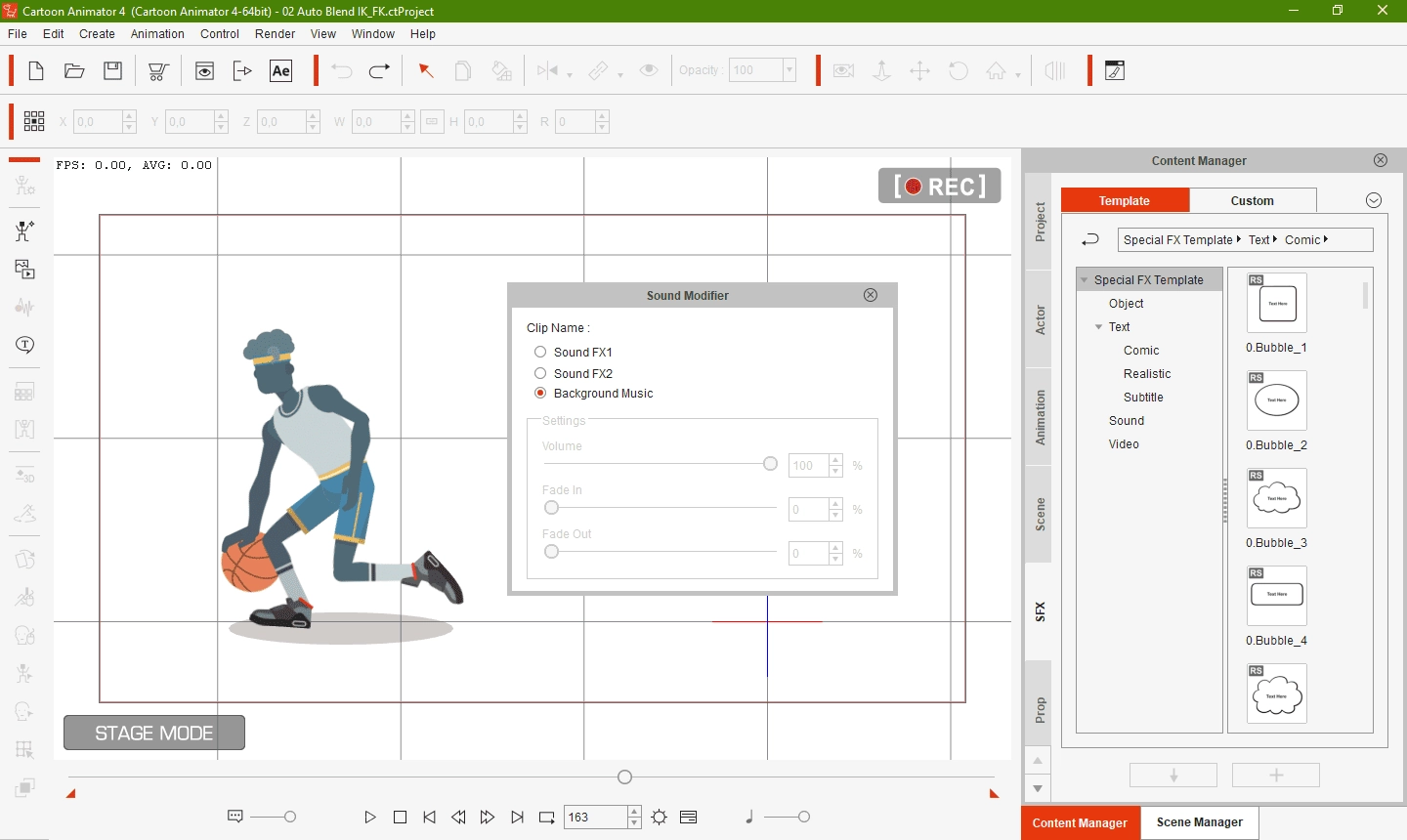
Task: Open a project with the folder icon
Action: (74, 70)
